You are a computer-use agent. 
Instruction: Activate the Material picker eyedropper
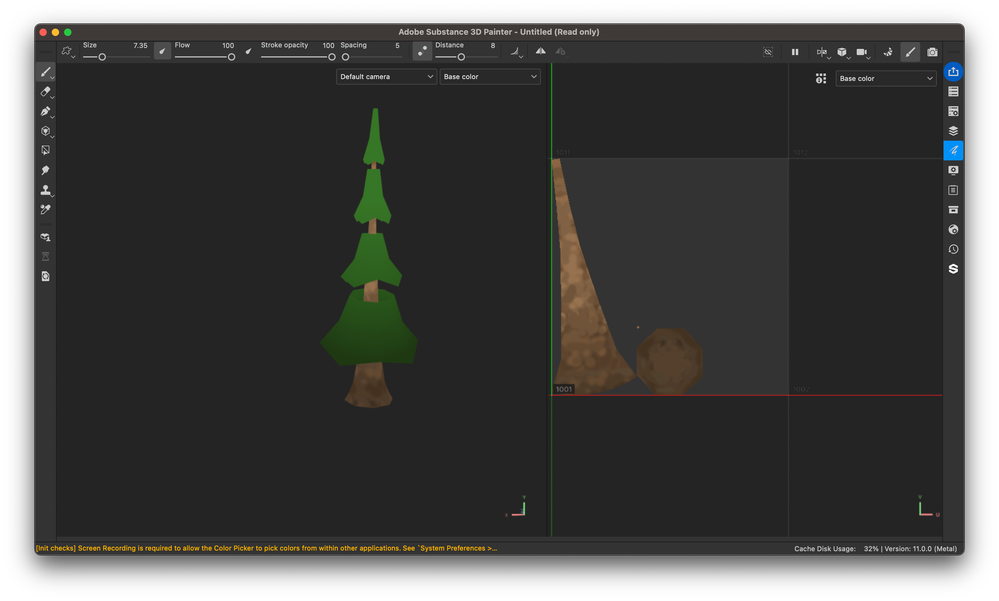tap(45, 210)
